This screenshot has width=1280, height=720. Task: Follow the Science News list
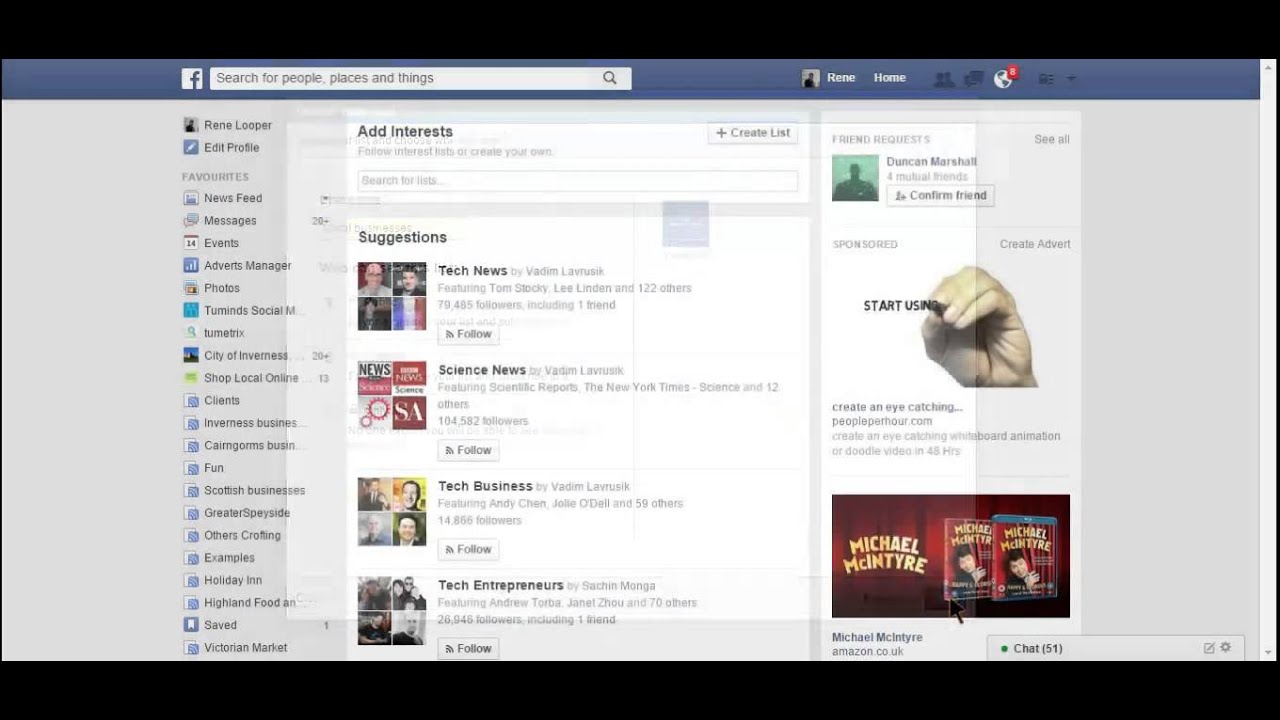(x=468, y=450)
